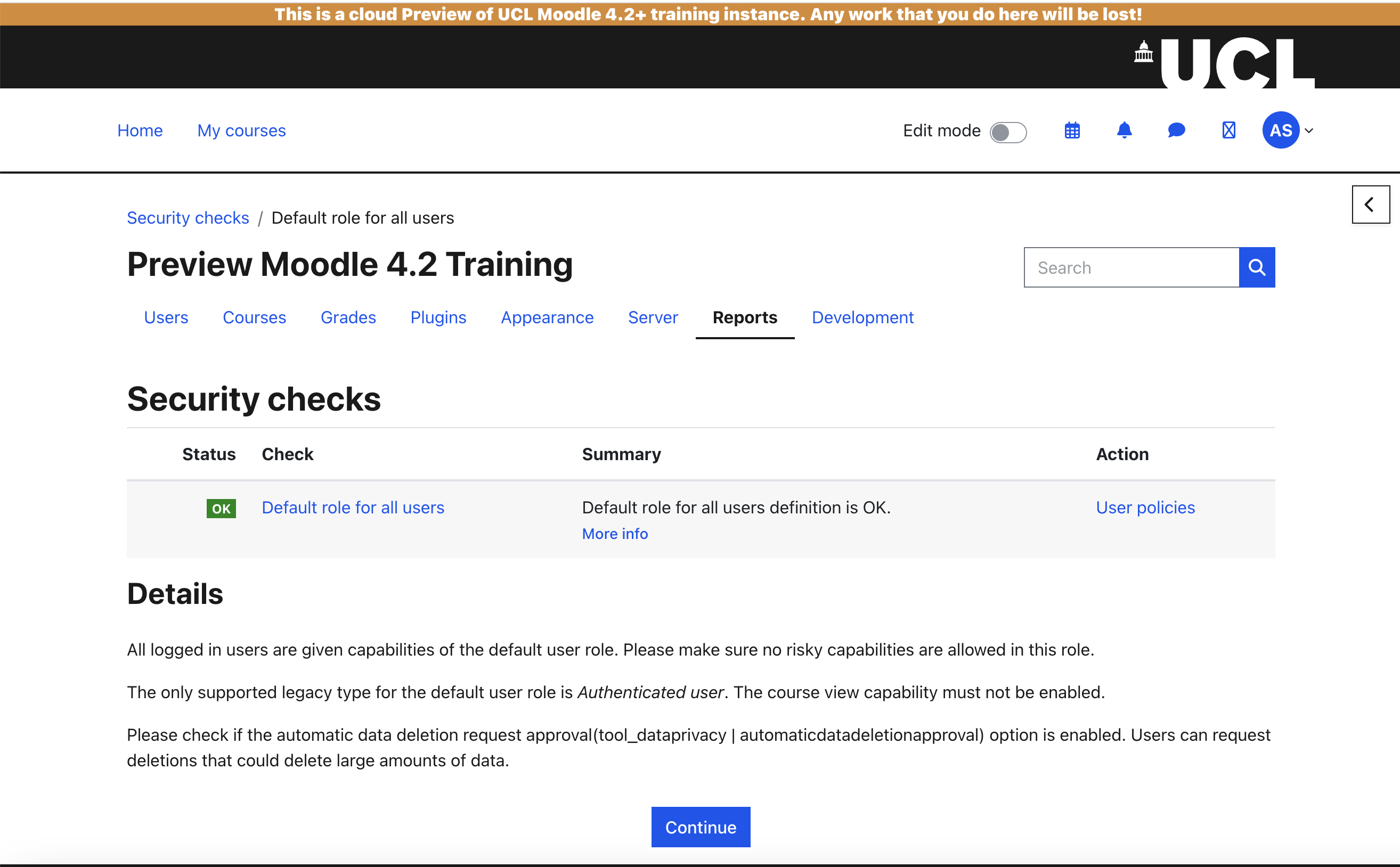This screenshot has height=867, width=1400.
Task: Open the block drawer arrow at right edge
Action: click(x=1371, y=204)
